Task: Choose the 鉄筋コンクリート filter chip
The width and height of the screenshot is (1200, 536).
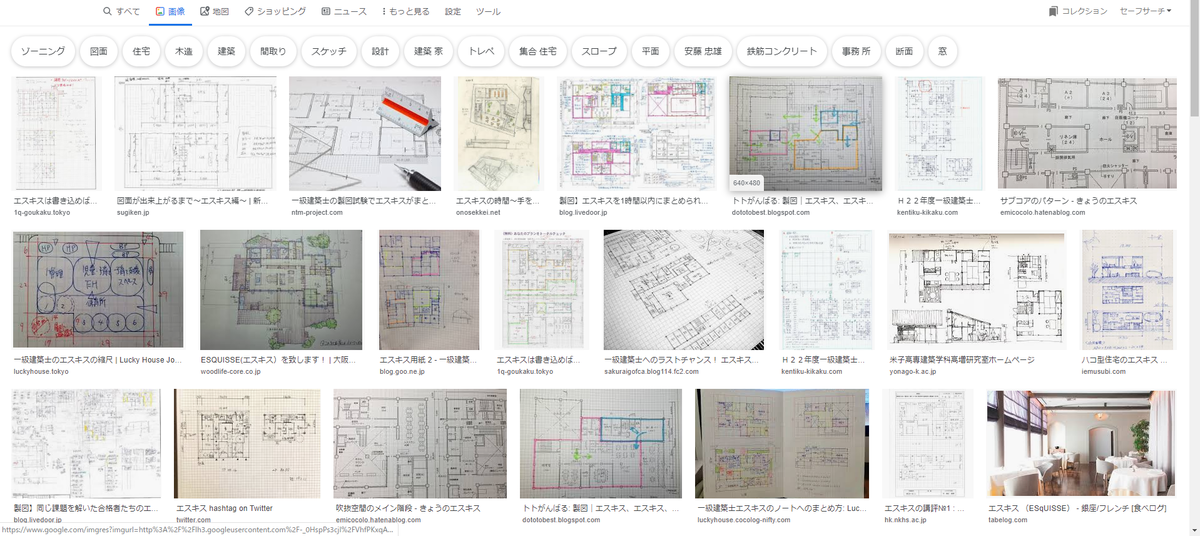Action: coord(782,51)
